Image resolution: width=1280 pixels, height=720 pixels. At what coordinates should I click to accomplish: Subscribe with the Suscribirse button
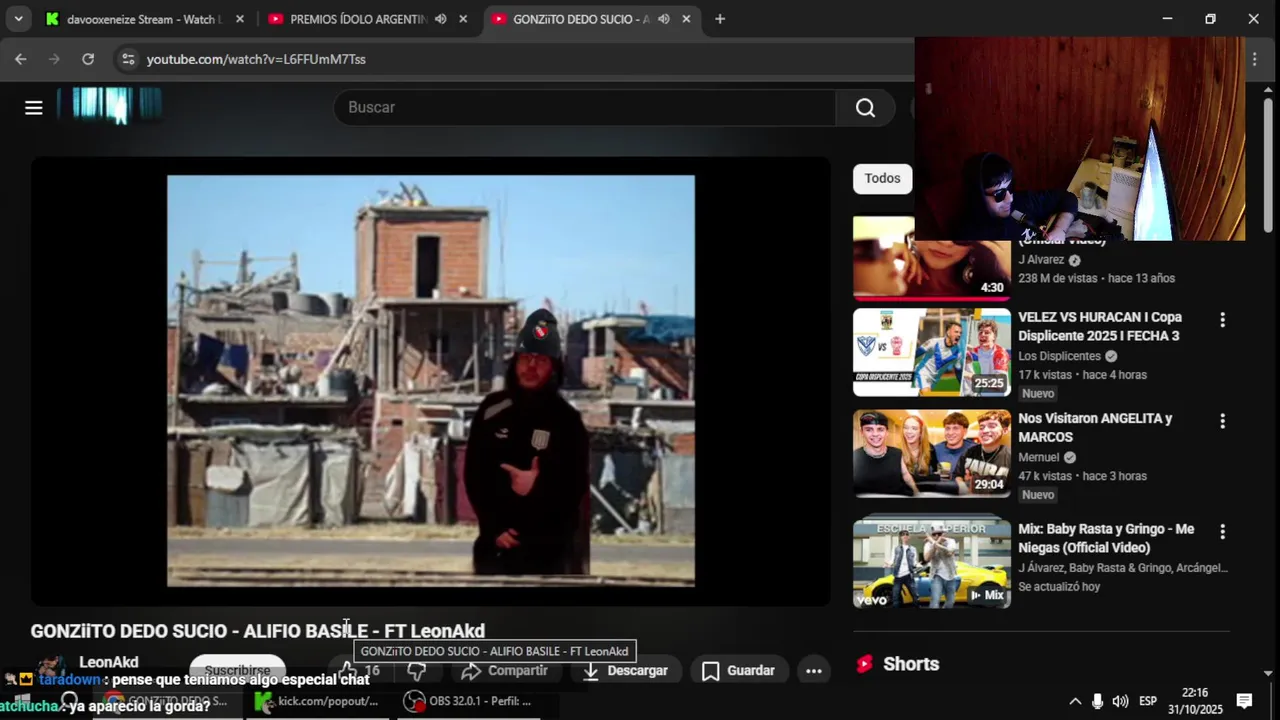pyautogui.click(x=238, y=670)
